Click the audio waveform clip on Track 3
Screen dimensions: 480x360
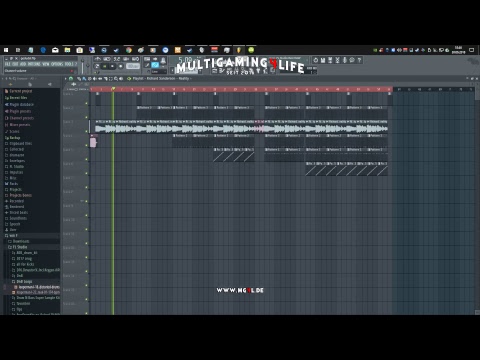pyautogui.click(x=241, y=128)
